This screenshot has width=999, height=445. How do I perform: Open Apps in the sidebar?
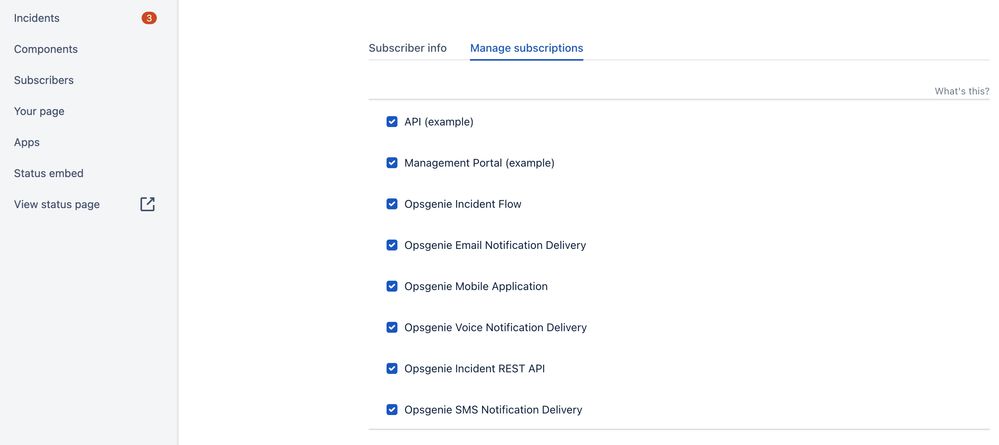point(27,142)
